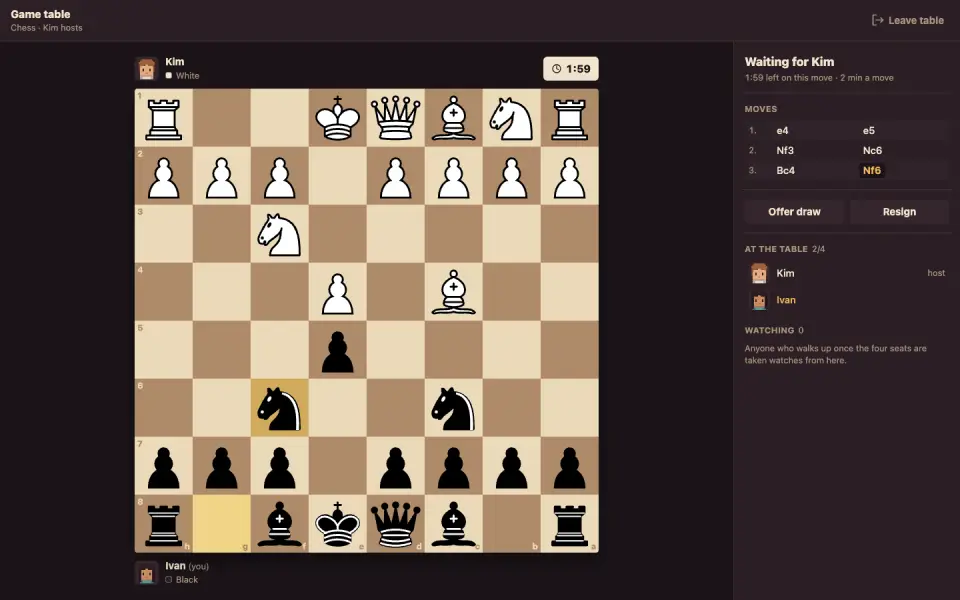960x600 pixels.
Task: Select the black king on e8
Action: pos(337,524)
